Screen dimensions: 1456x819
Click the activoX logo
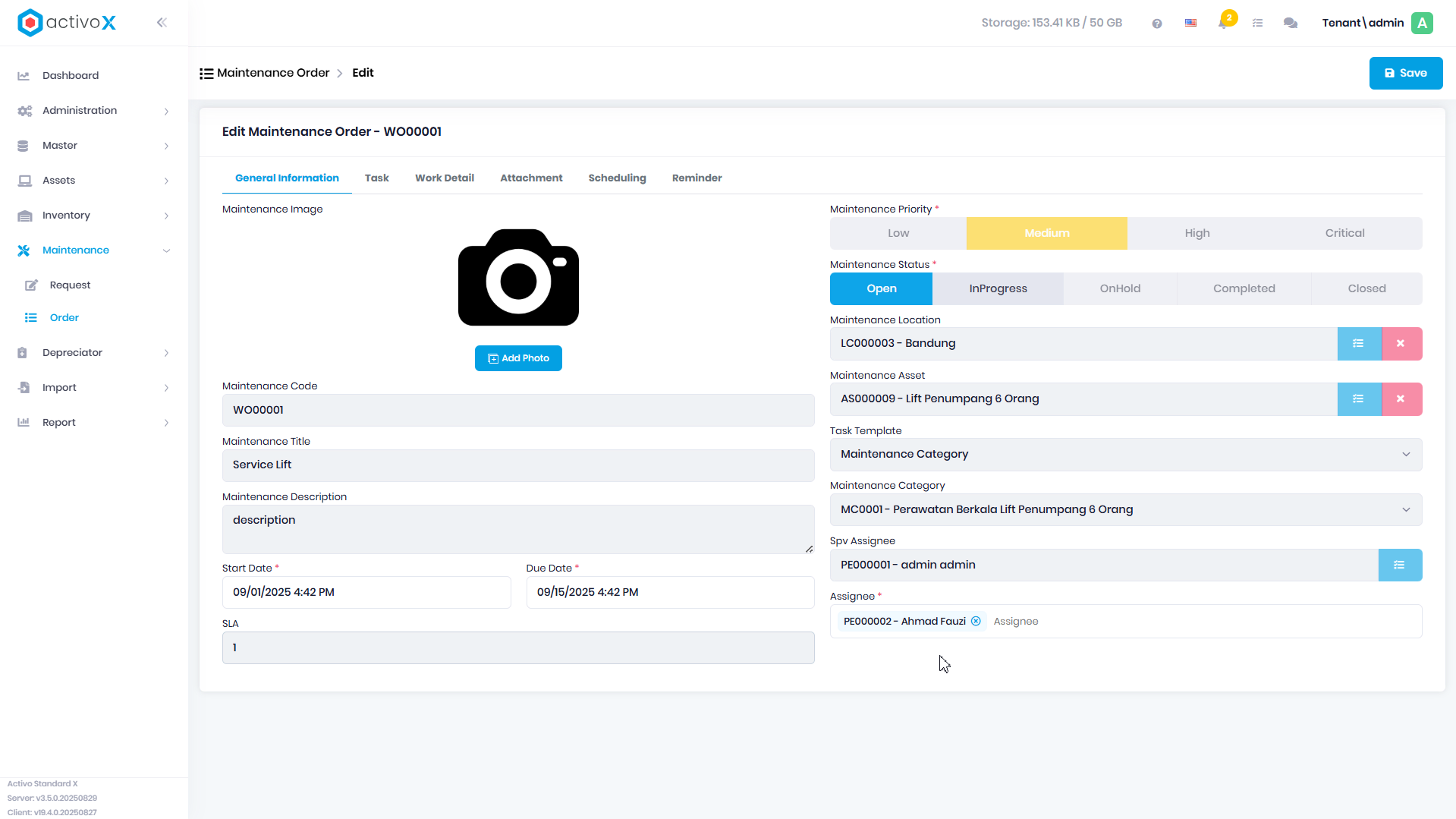click(x=67, y=23)
